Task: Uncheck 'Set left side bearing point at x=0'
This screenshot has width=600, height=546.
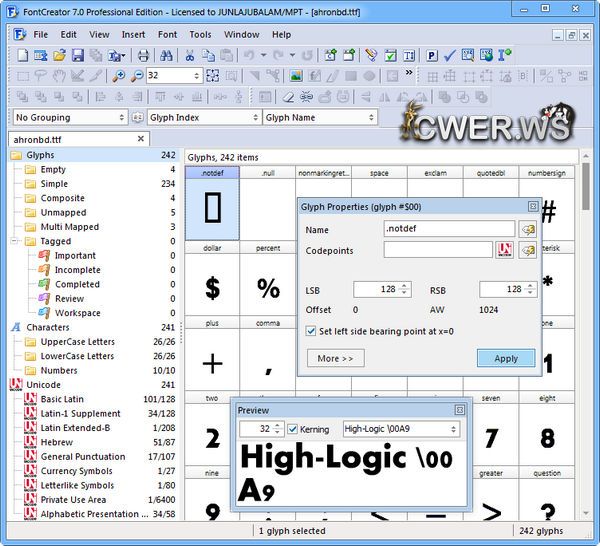Action: click(311, 330)
